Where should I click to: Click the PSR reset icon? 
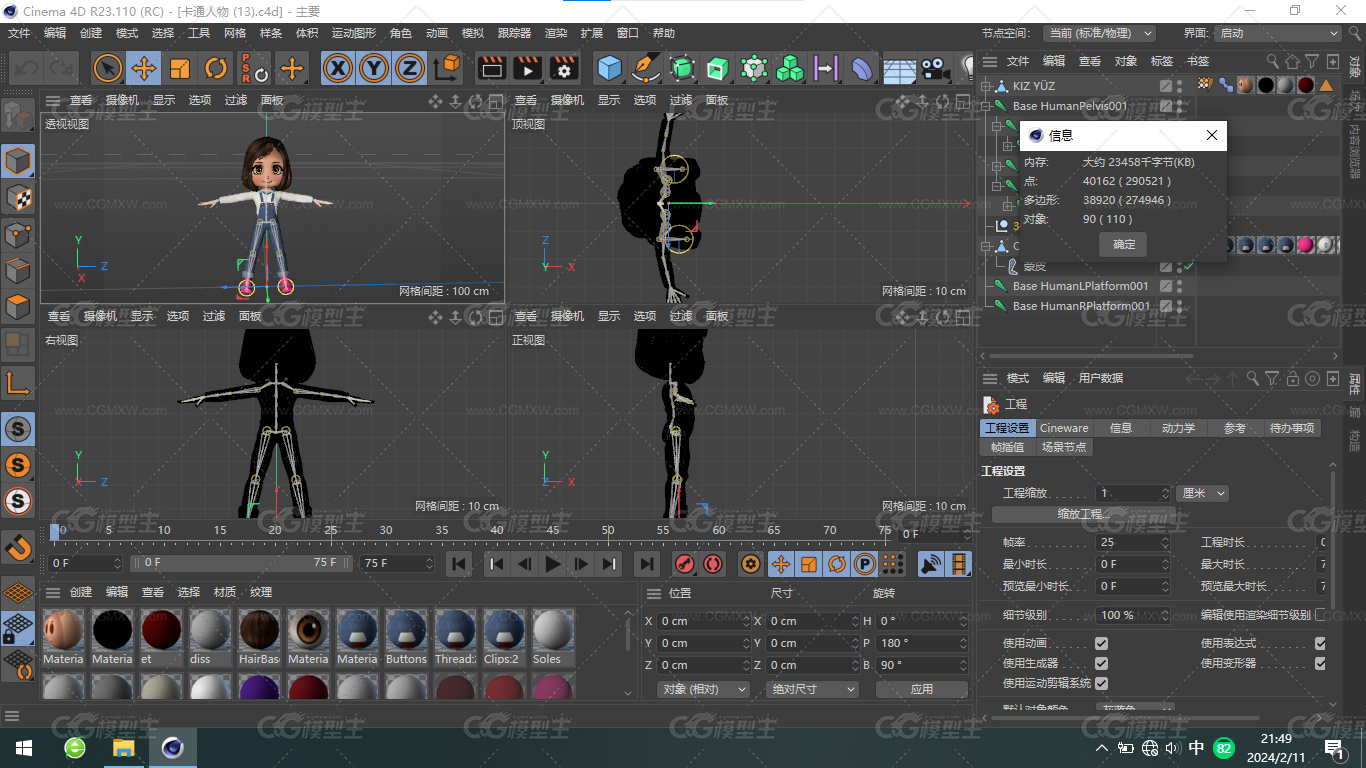pos(254,68)
